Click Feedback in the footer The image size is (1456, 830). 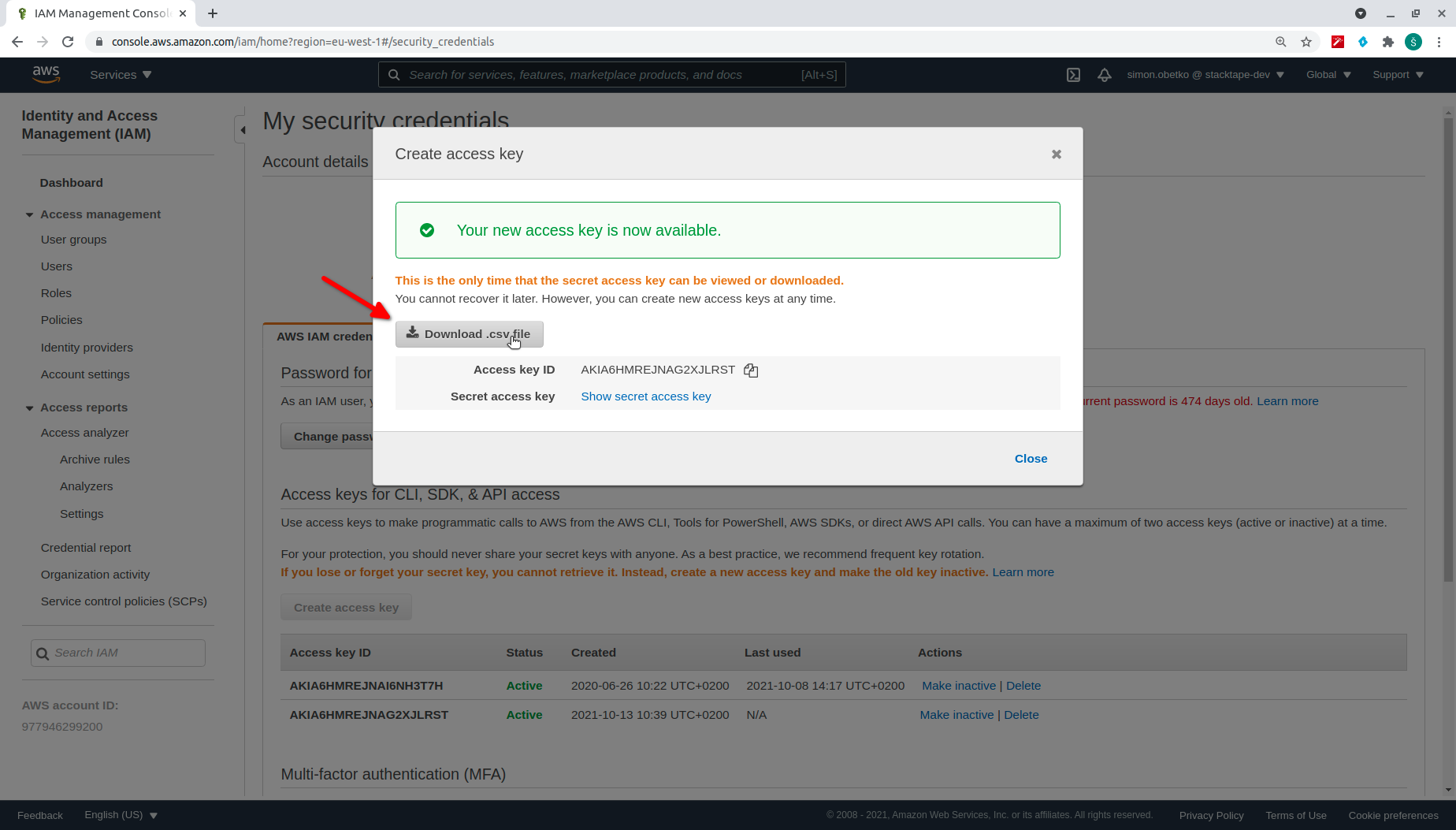(40, 815)
